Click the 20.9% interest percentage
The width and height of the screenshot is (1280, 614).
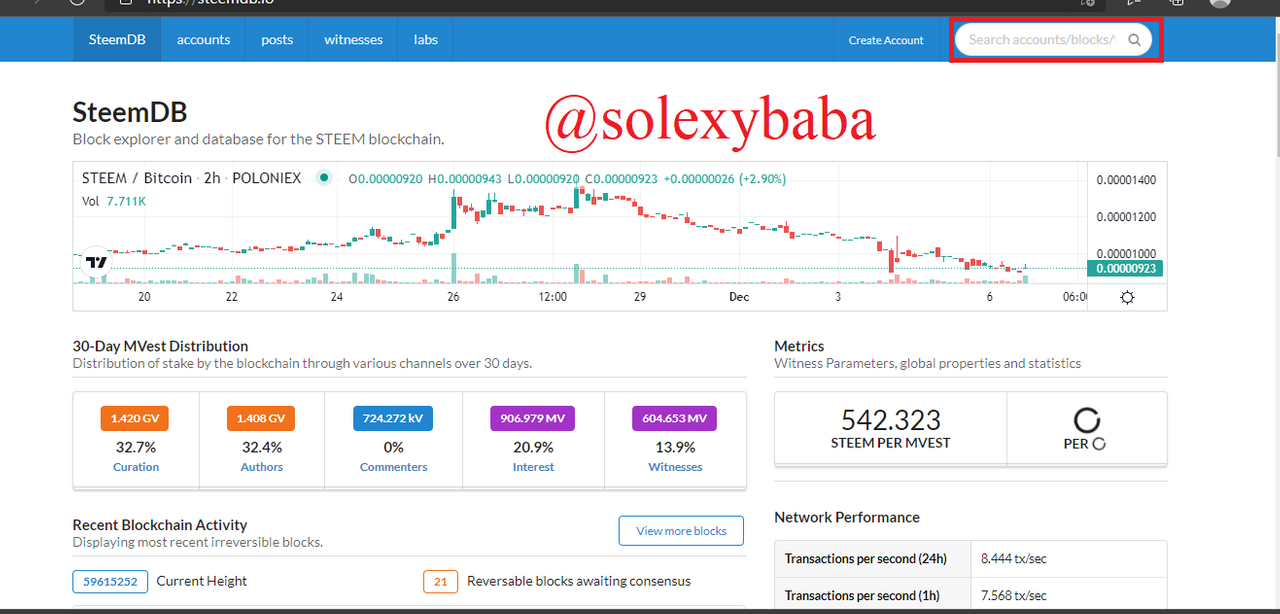click(533, 447)
